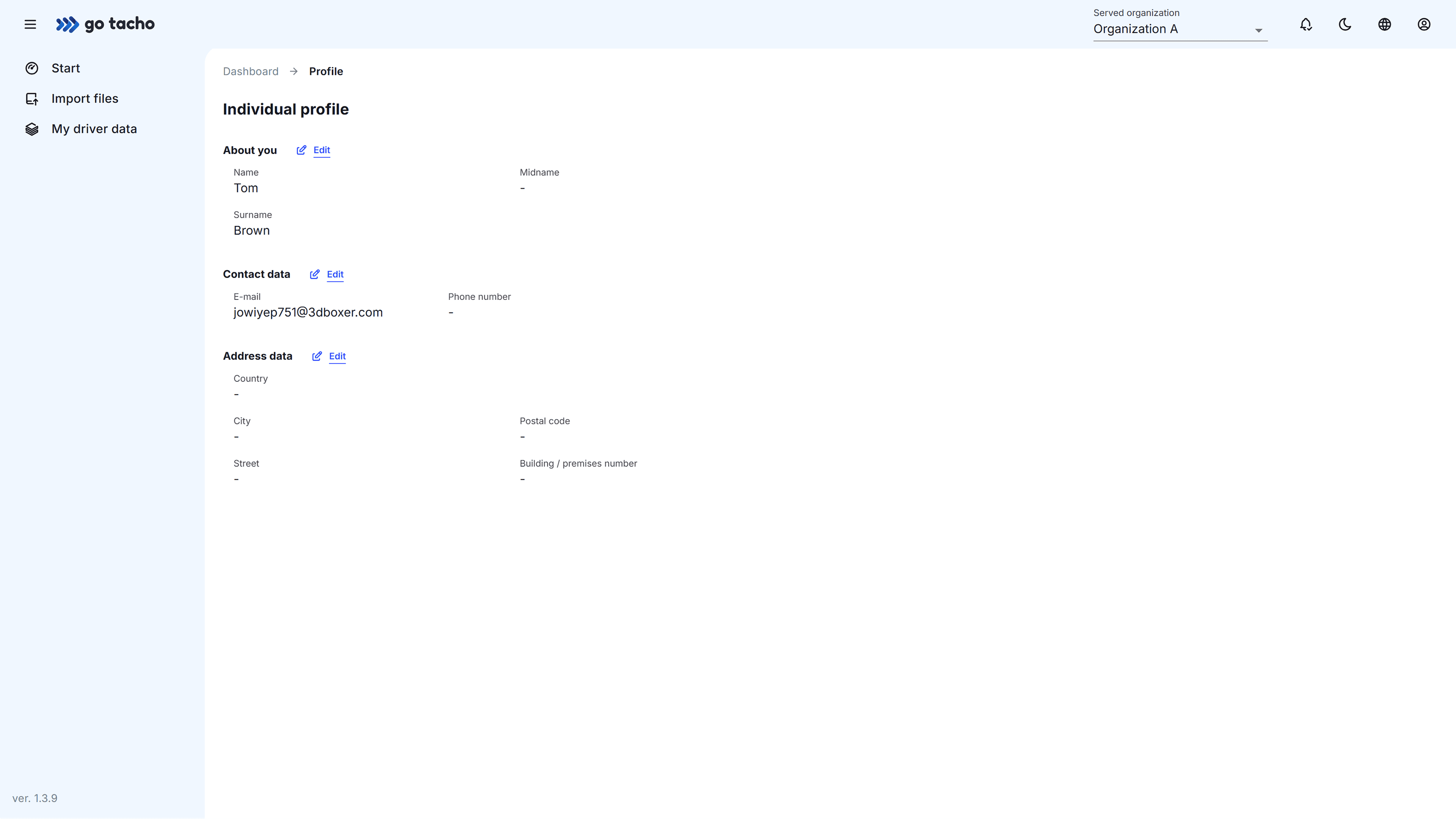Toggle dark mode with the moon icon

(1345, 24)
